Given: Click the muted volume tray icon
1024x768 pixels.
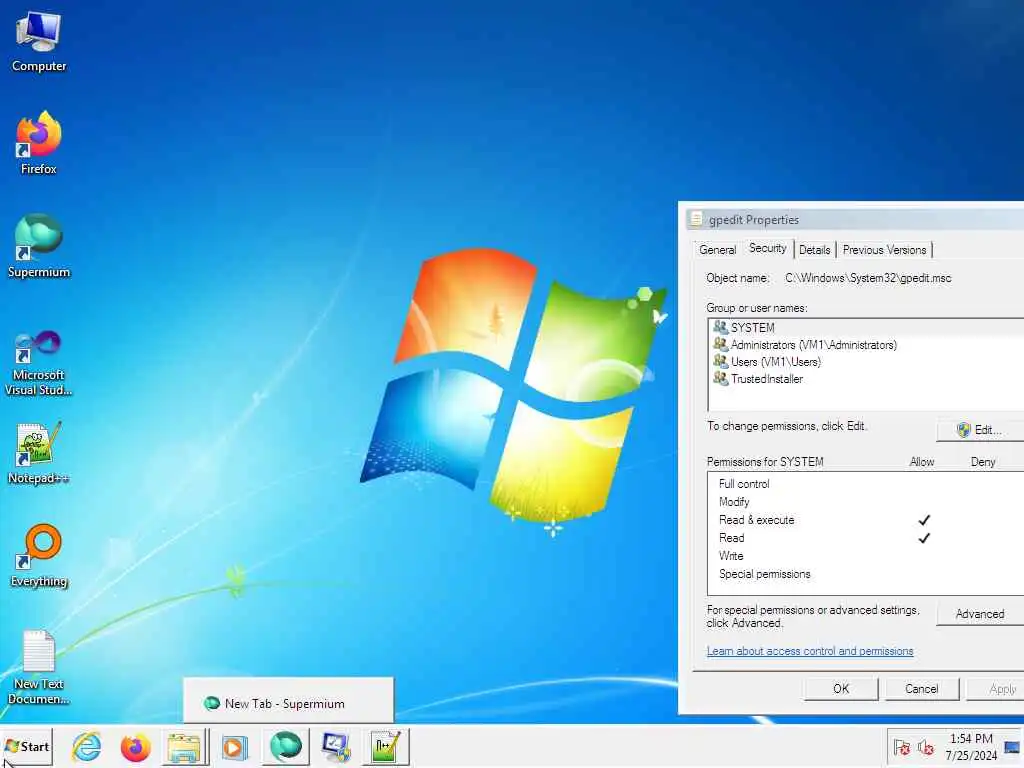Looking at the screenshot, I should click(925, 747).
